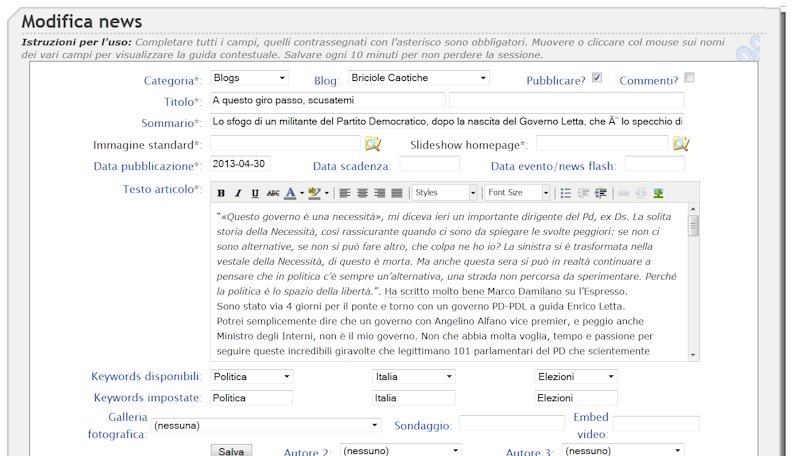This screenshot has height=456, width=800.
Task: Uncheck the Pubblicare checkbox
Action: [x=596, y=78]
